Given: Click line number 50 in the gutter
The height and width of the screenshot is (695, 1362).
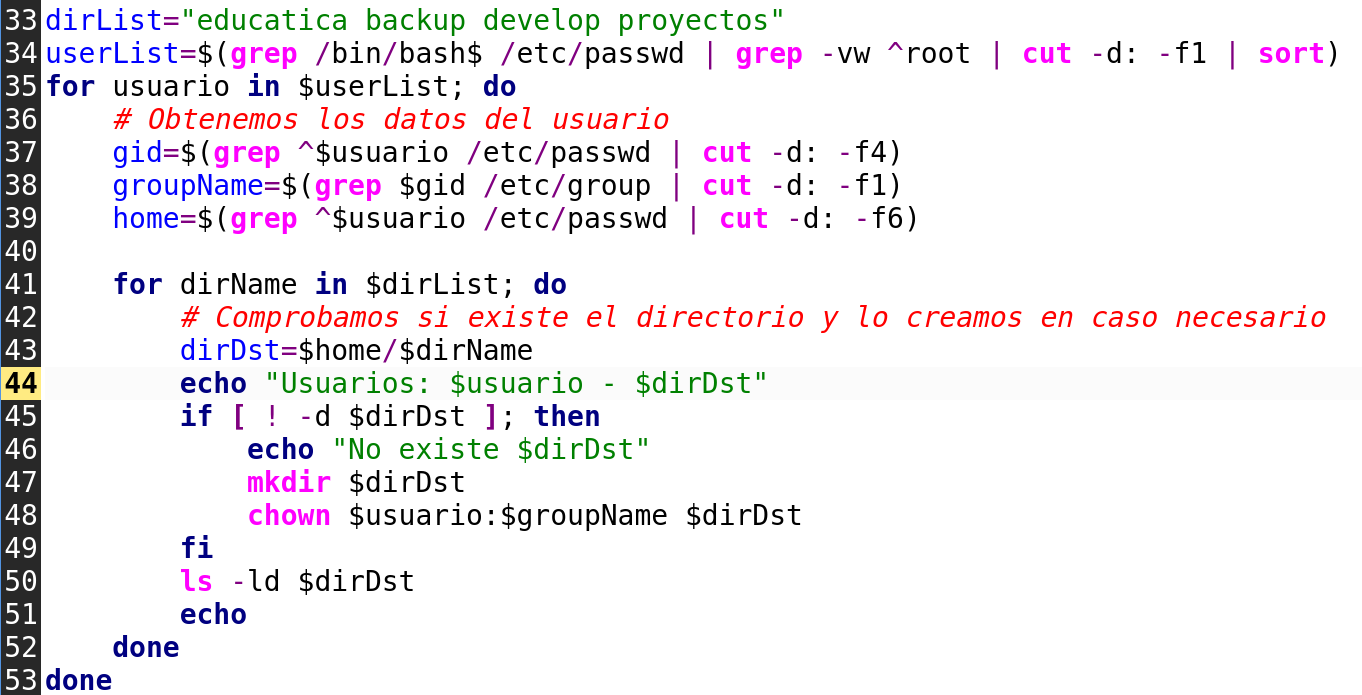Looking at the screenshot, I should [x=20, y=581].
